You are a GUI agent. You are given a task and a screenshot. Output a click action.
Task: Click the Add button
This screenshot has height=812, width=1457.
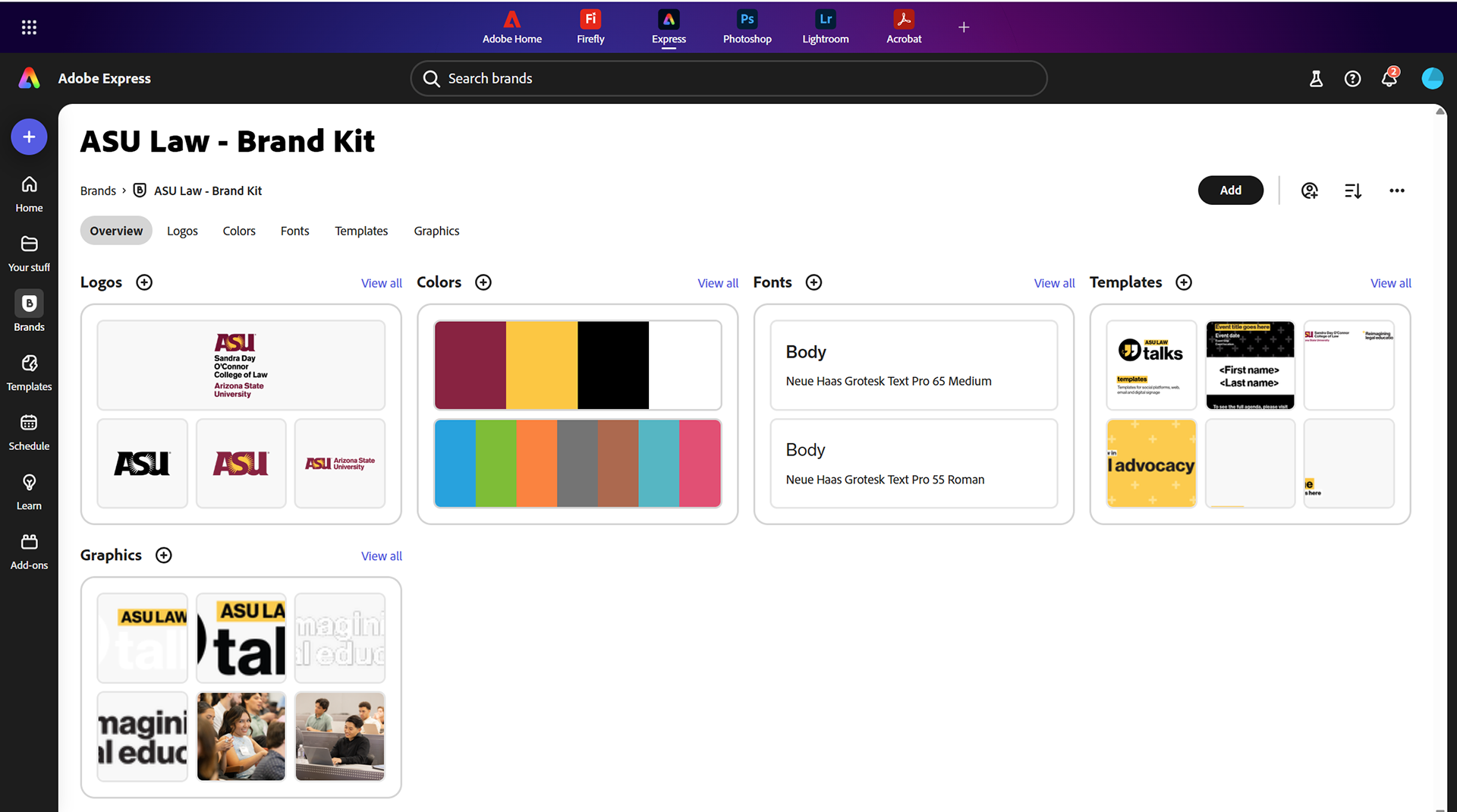point(1230,190)
